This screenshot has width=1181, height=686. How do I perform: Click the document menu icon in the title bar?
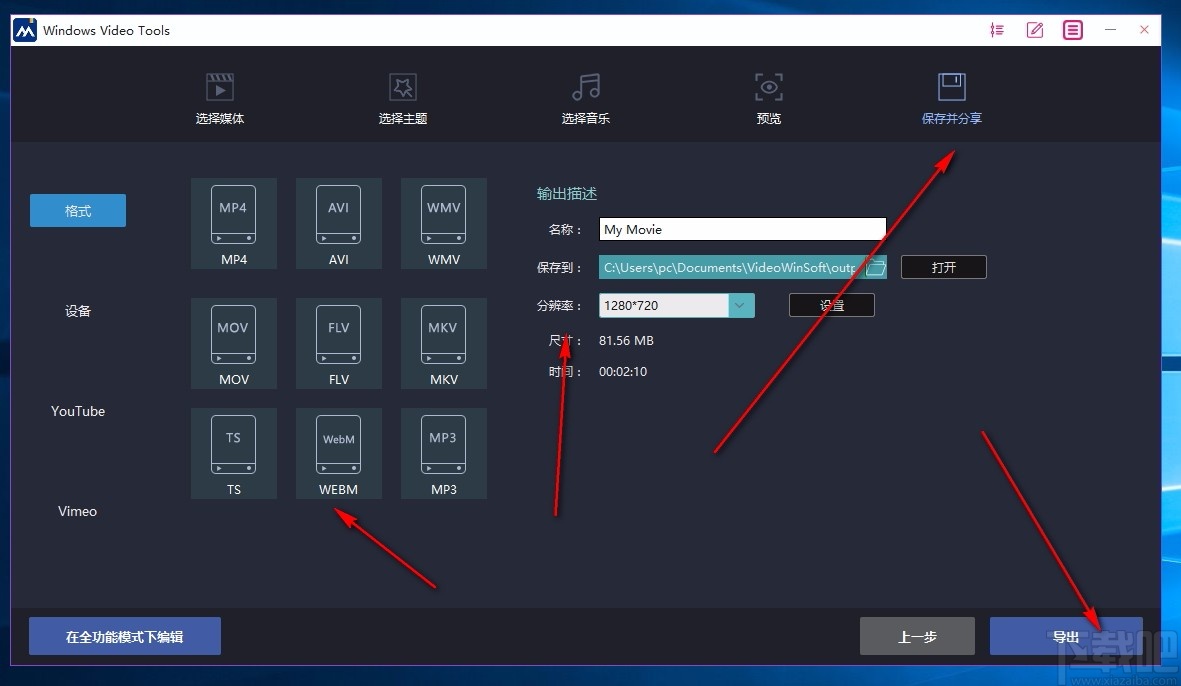[x=1072, y=30]
